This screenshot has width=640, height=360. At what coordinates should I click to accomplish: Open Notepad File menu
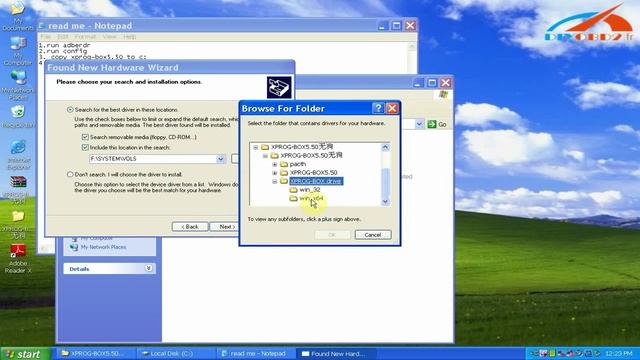coord(46,37)
